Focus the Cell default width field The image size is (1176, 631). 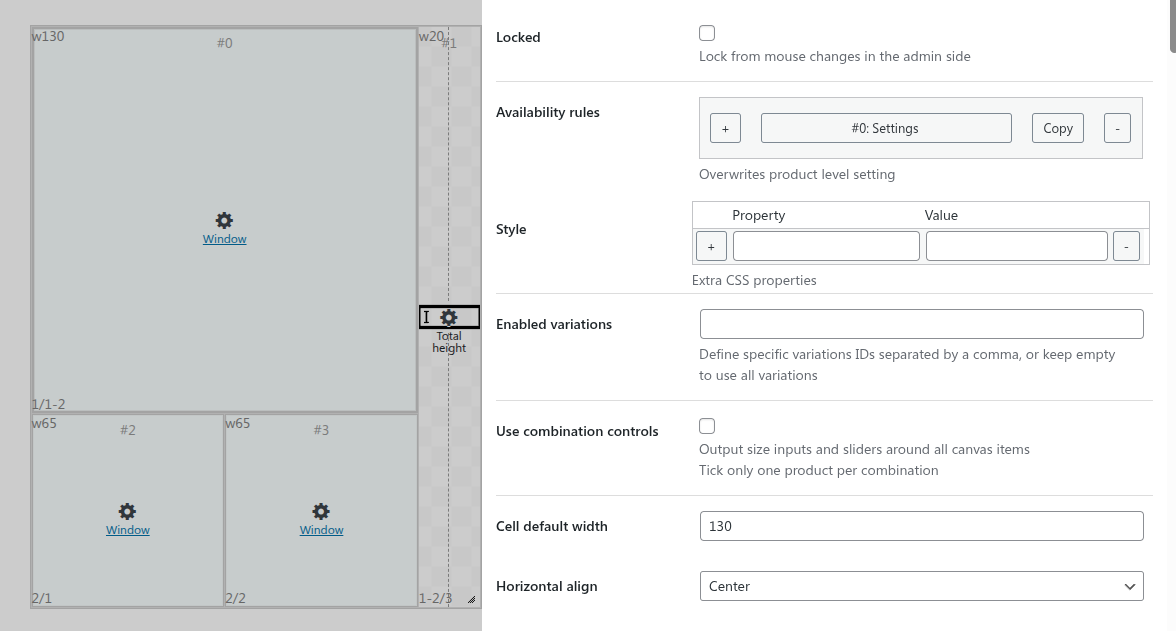(x=921, y=526)
